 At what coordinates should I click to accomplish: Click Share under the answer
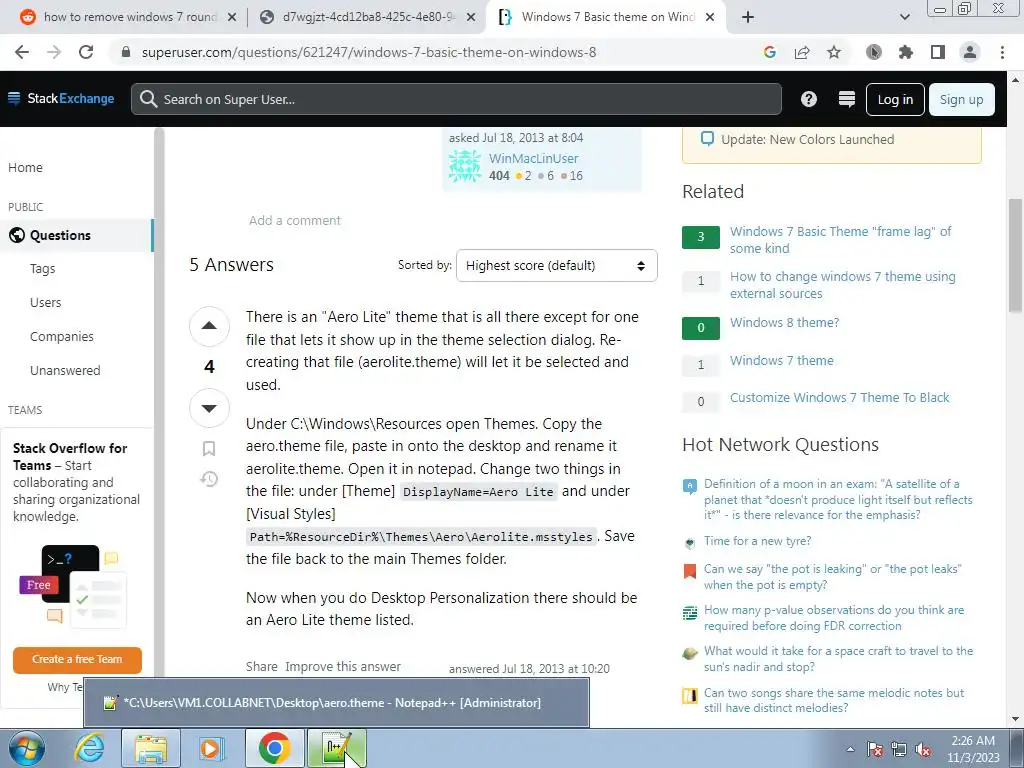pyautogui.click(x=261, y=667)
